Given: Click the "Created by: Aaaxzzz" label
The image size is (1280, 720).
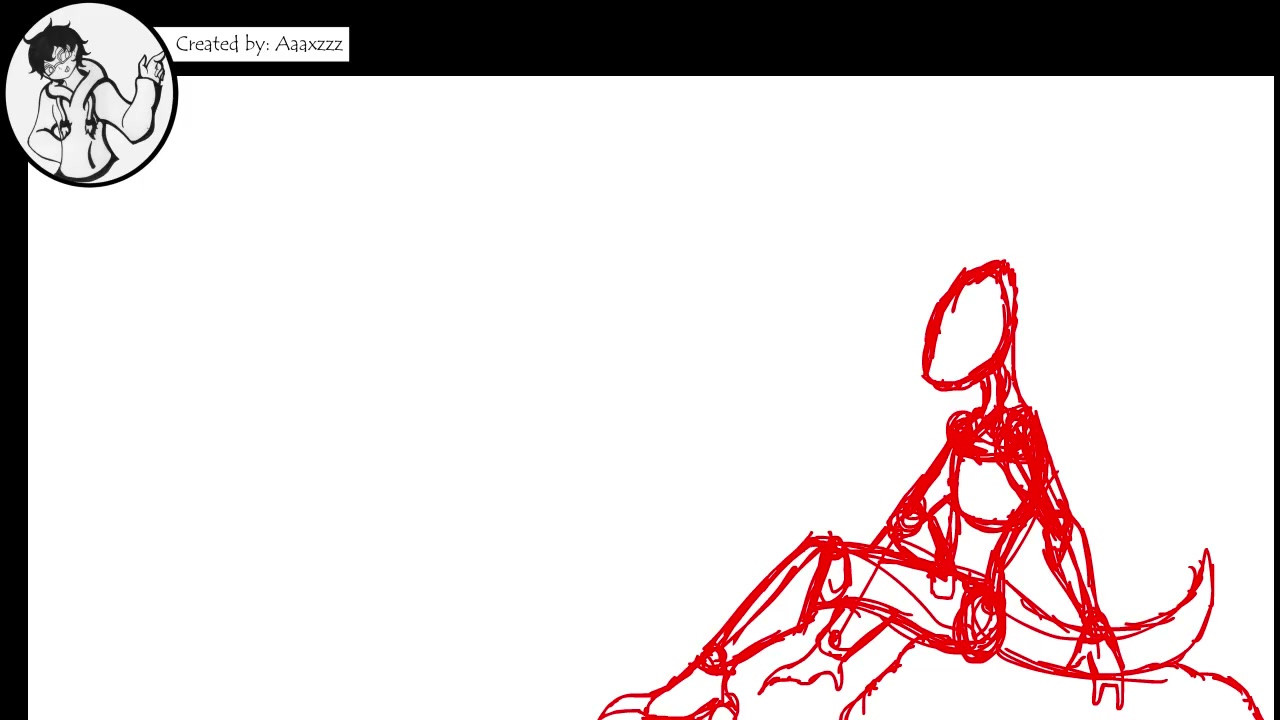Looking at the screenshot, I should (259, 44).
